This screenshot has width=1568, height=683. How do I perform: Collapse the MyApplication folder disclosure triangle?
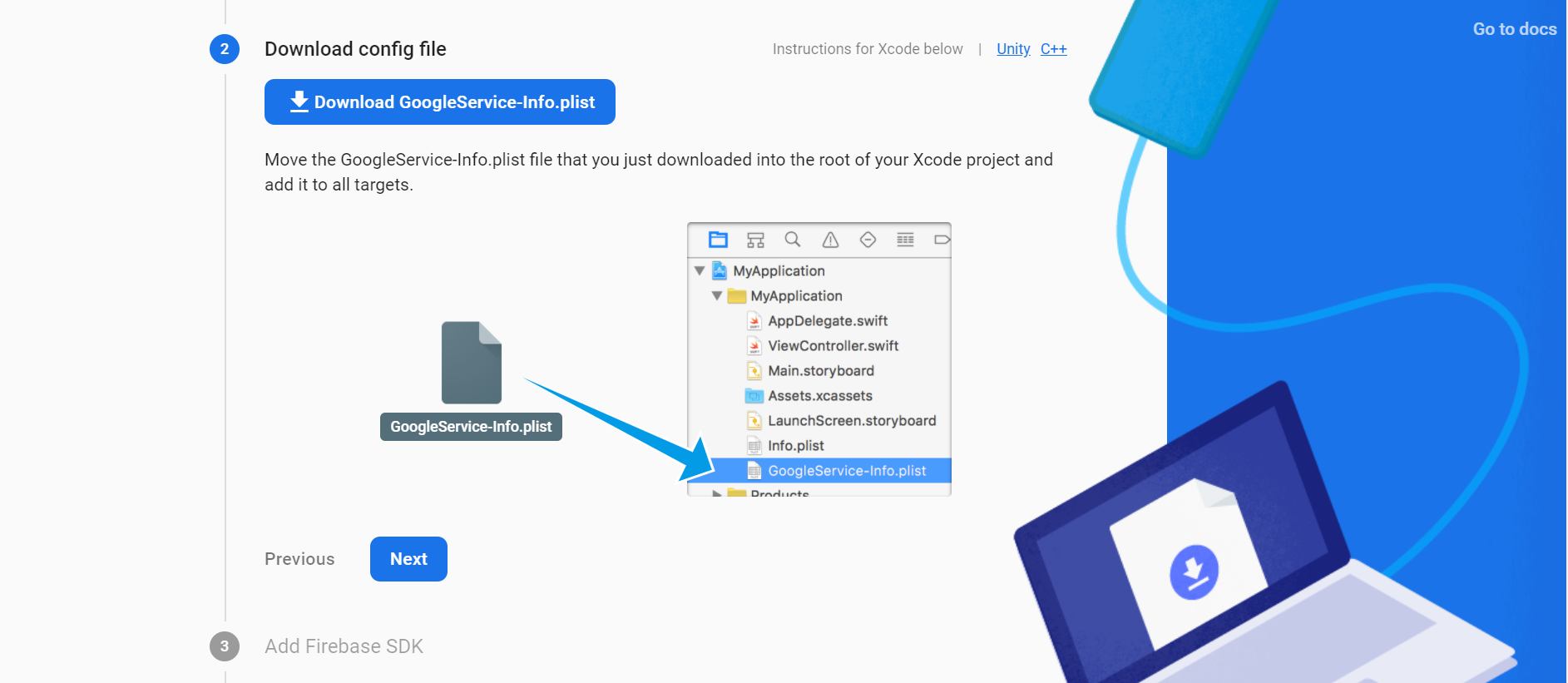717,296
